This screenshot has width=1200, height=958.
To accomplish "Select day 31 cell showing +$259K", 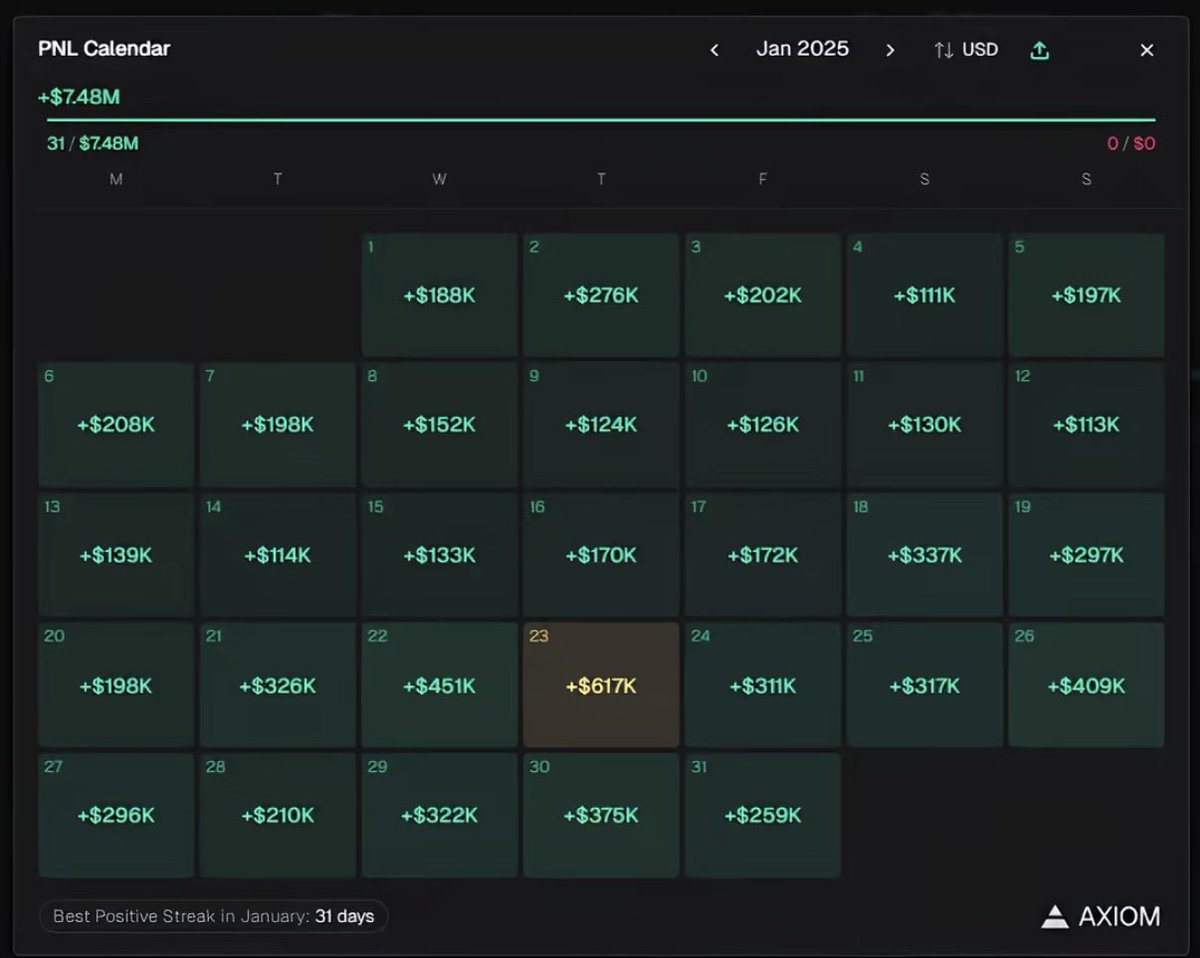I will coord(763,815).
